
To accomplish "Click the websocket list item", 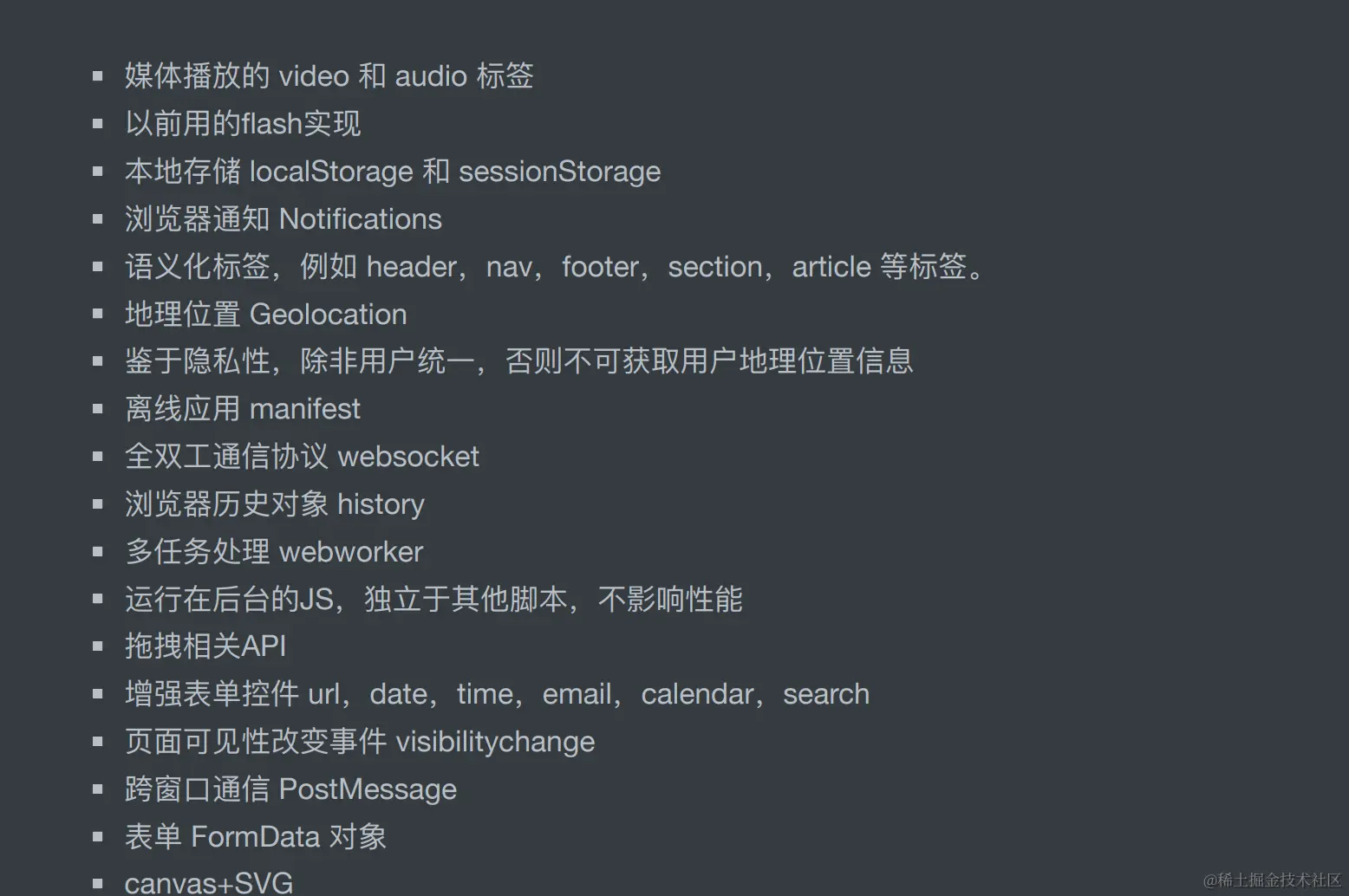I will pyautogui.click(x=302, y=457).
